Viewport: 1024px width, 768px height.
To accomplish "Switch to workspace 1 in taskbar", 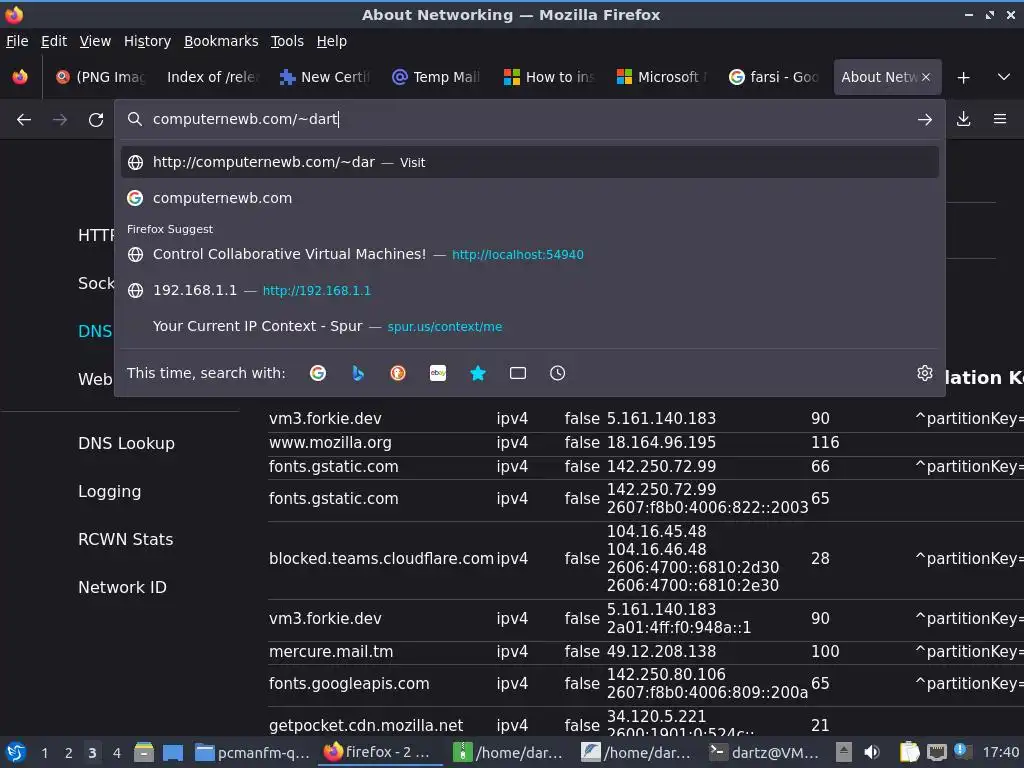I will tap(44, 753).
